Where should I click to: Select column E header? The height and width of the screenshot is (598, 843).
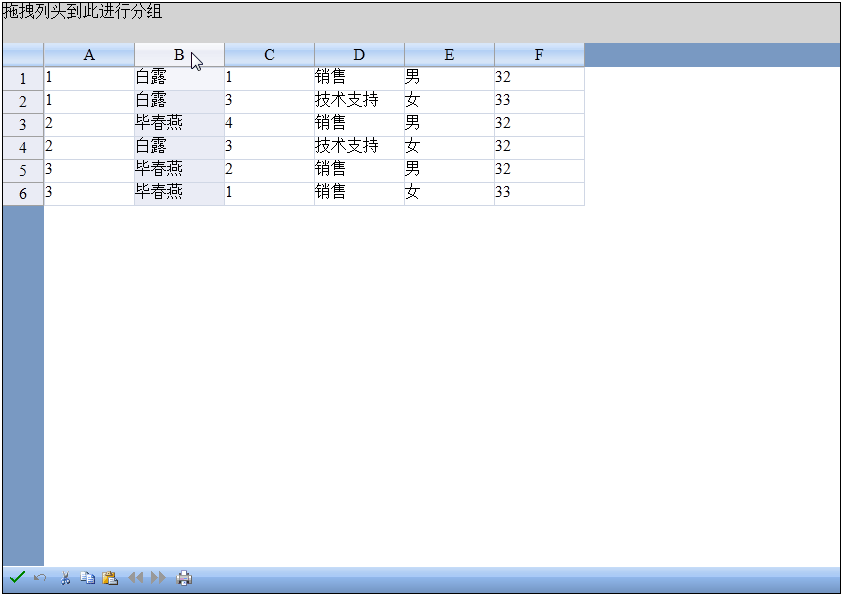pyautogui.click(x=449, y=55)
